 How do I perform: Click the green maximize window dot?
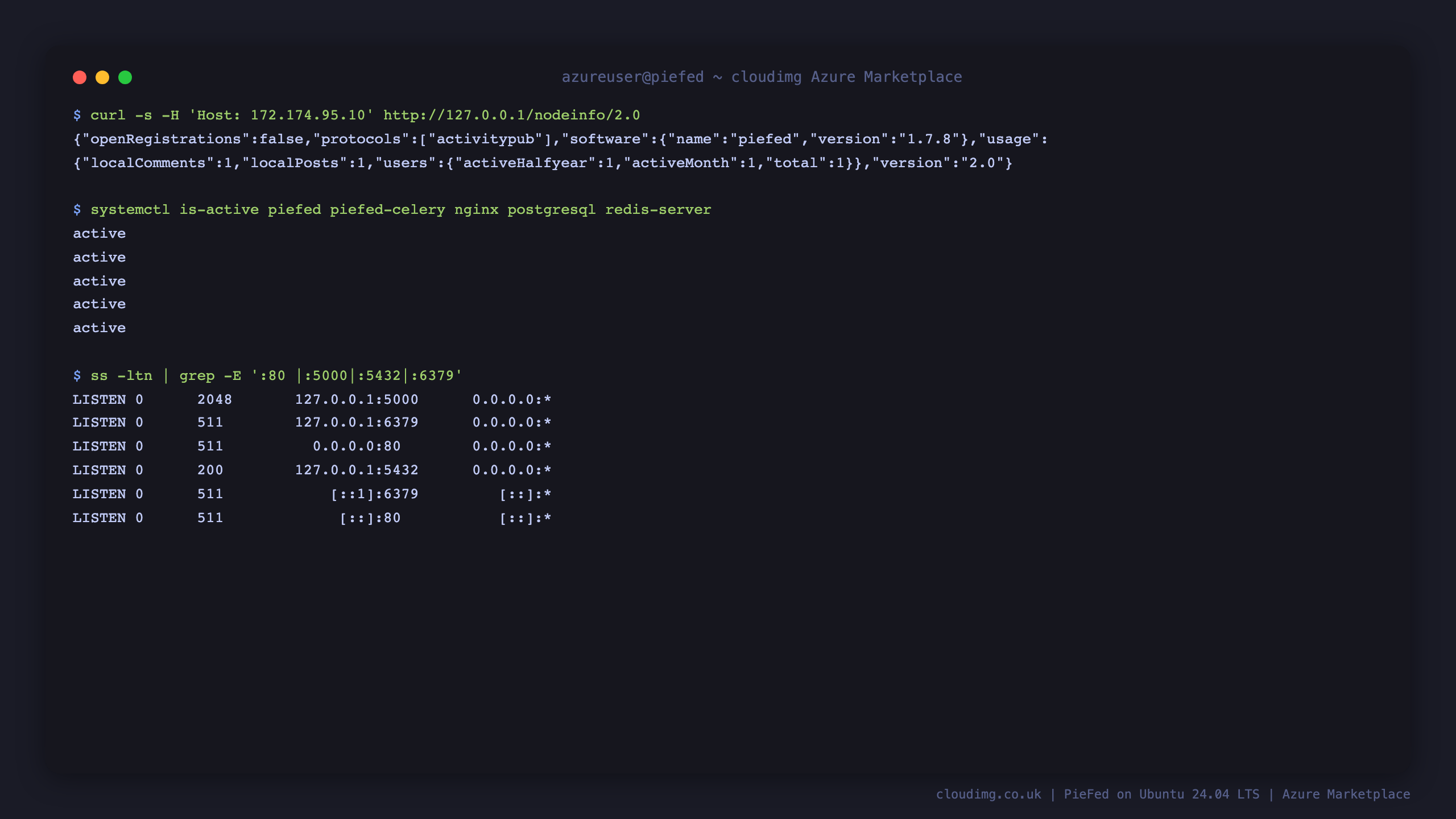pyautogui.click(x=125, y=77)
